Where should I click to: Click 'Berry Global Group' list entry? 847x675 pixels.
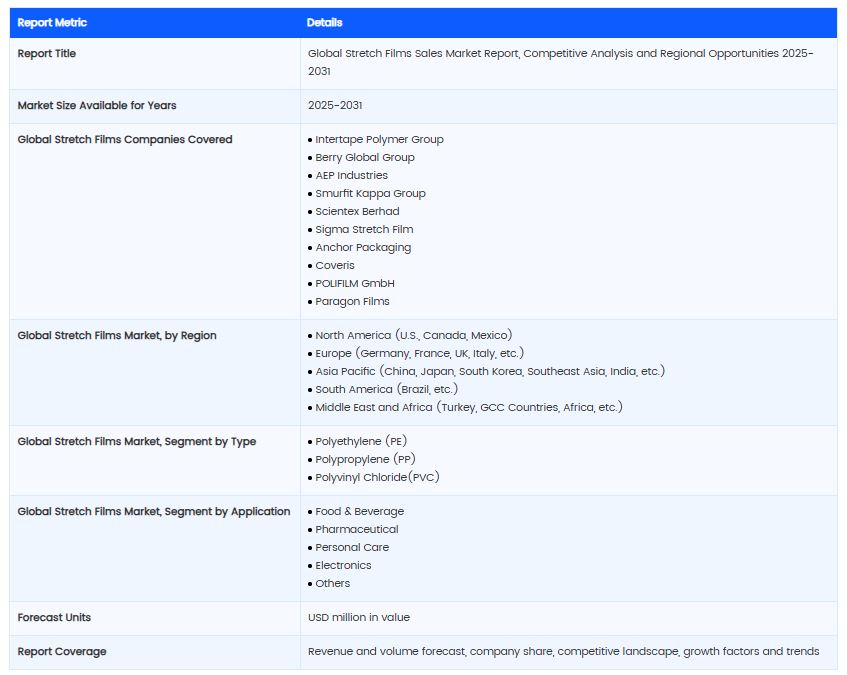(365, 157)
